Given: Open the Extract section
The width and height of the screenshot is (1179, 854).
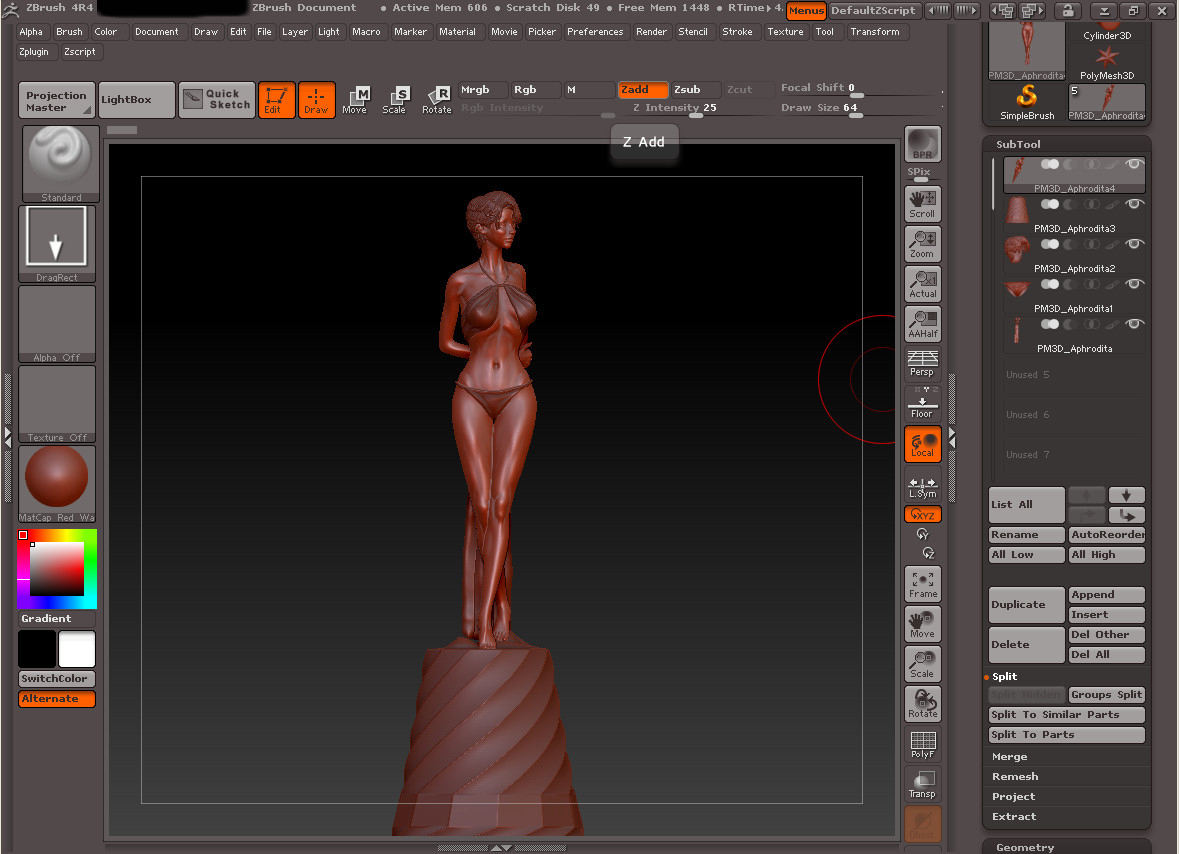Looking at the screenshot, I should tap(1014, 817).
